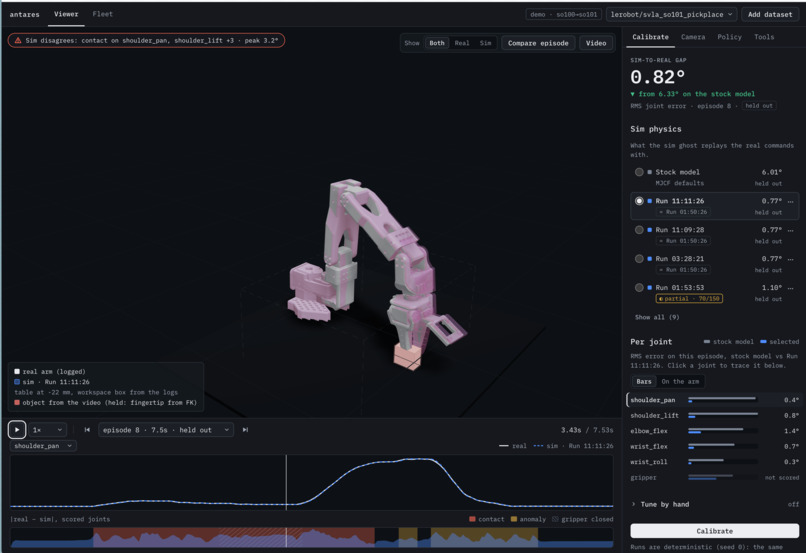Open more options for Run 11:11:26
806x553 pixels.
(791, 201)
